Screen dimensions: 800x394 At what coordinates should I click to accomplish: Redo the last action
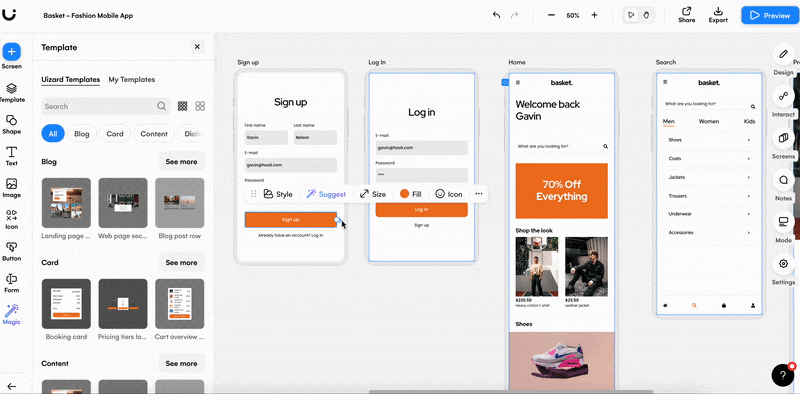coord(514,15)
